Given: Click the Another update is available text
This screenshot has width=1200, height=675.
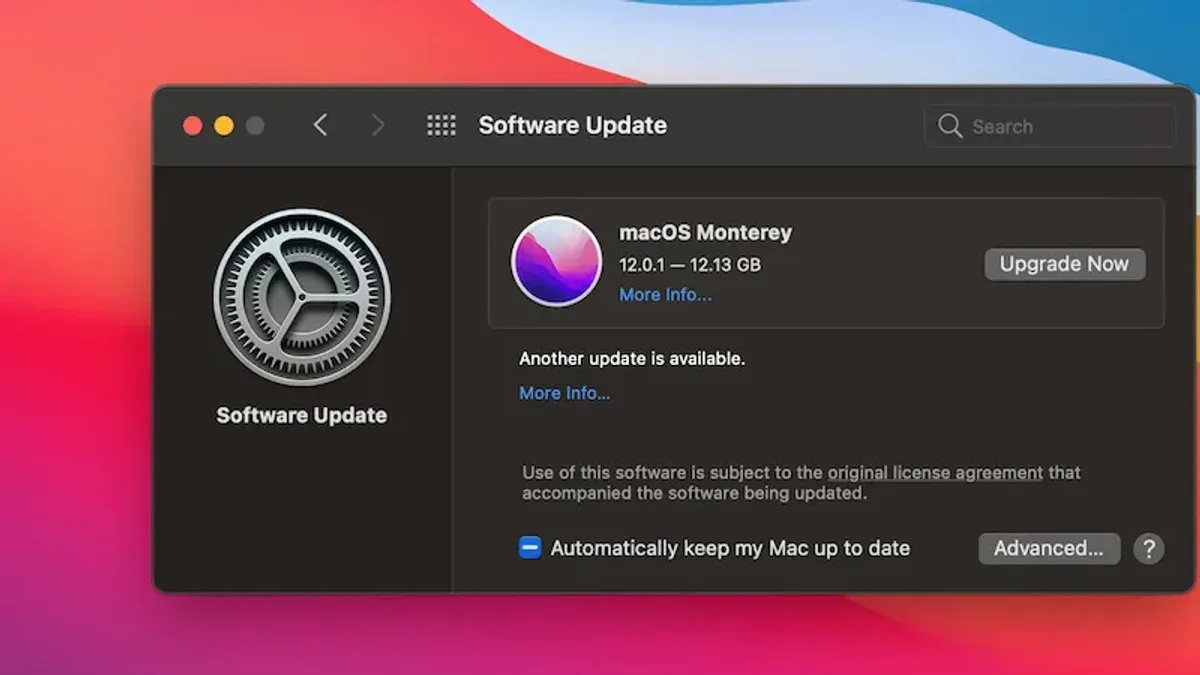Looking at the screenshot, I should point(632,358).
